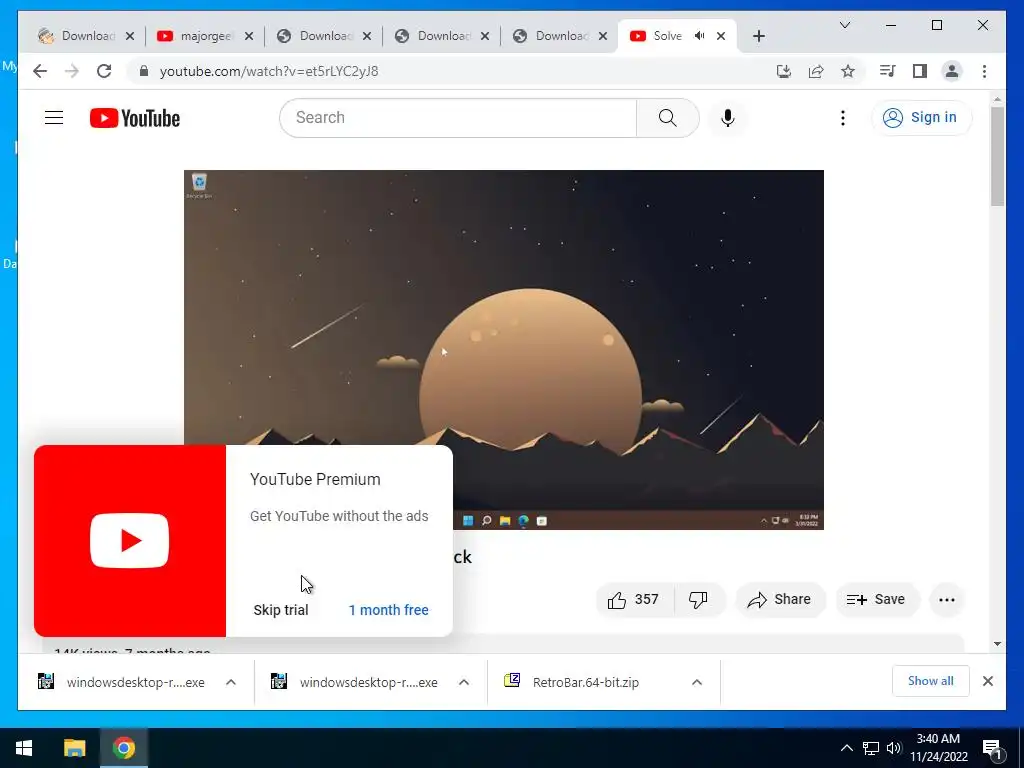Open RetroBar.64-bit.zip download
The image size is (1024, 768).
[585, 682]
